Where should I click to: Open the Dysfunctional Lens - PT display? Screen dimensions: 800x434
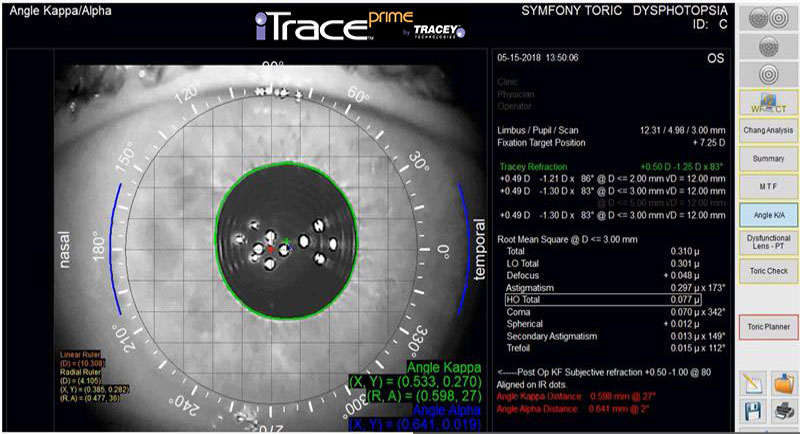(768, 242)
